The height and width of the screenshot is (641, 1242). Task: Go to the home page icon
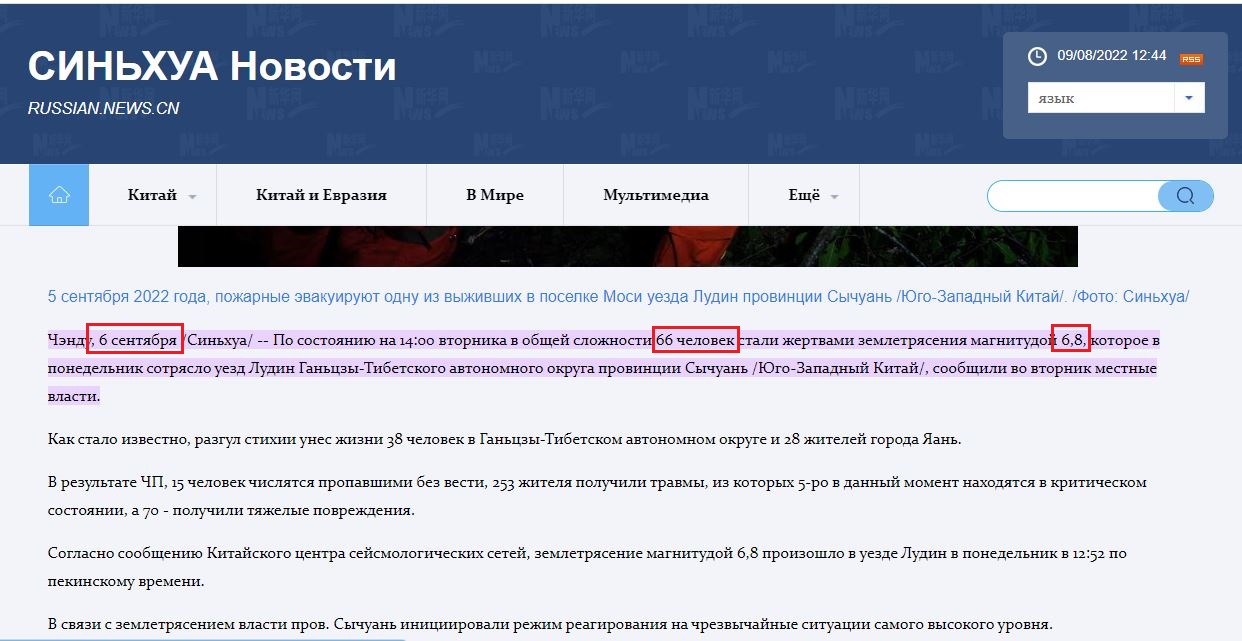point(59,195)
